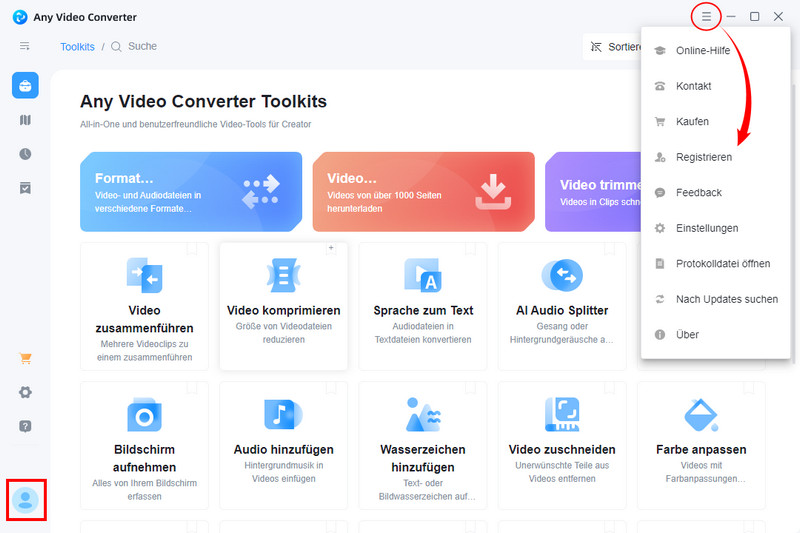Viewport: 800px width, 533px height.
Task: Open the Video komprimieren tool icon
Action: [x=284, y=275]
